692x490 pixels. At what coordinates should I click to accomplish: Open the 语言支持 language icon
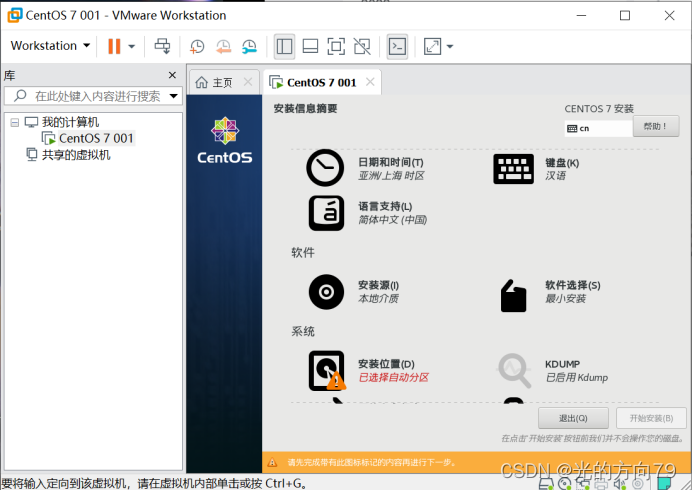pos(326,213)
